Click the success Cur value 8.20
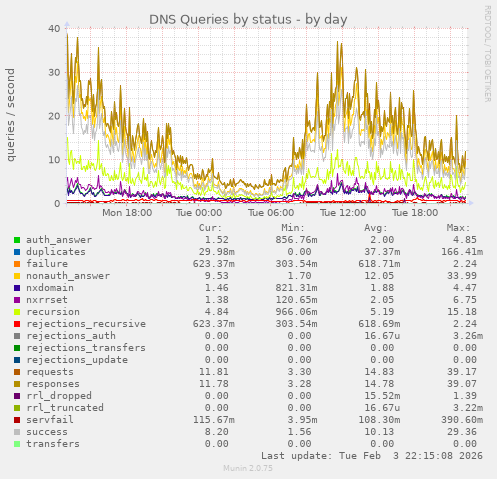Screen dimensions: 497x479 [x=217, y=432]
